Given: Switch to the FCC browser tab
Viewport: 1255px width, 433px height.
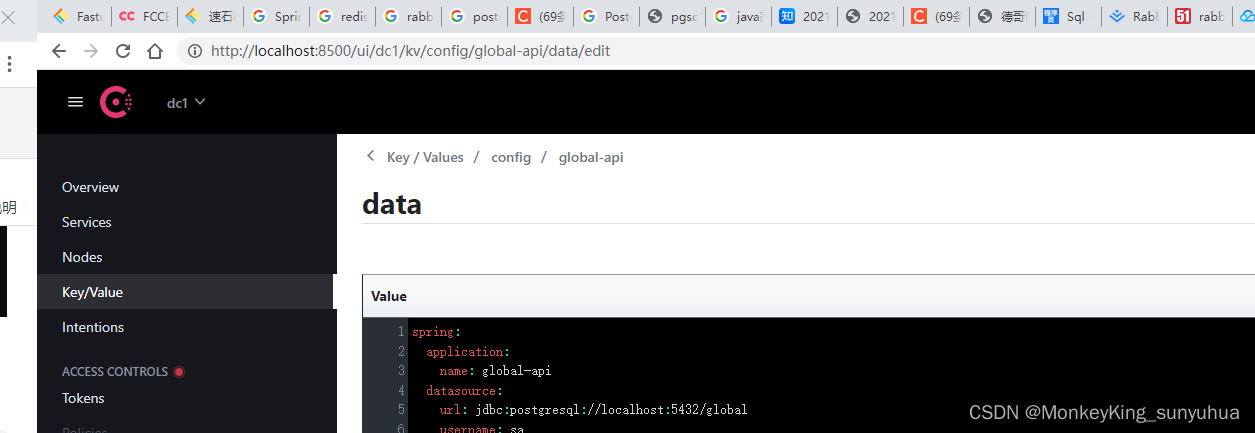Looking at the screenshot, I should tap(143, 16).
